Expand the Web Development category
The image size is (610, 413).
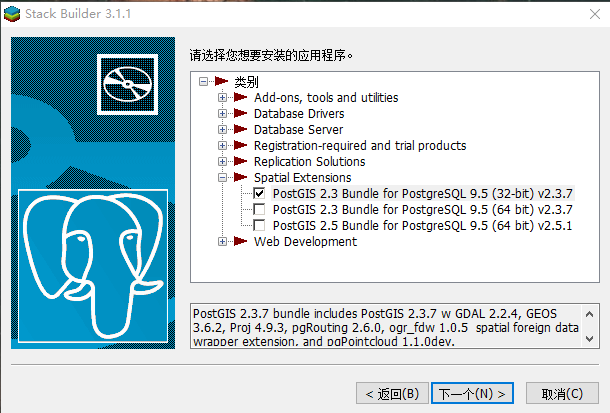pos(223,241)
